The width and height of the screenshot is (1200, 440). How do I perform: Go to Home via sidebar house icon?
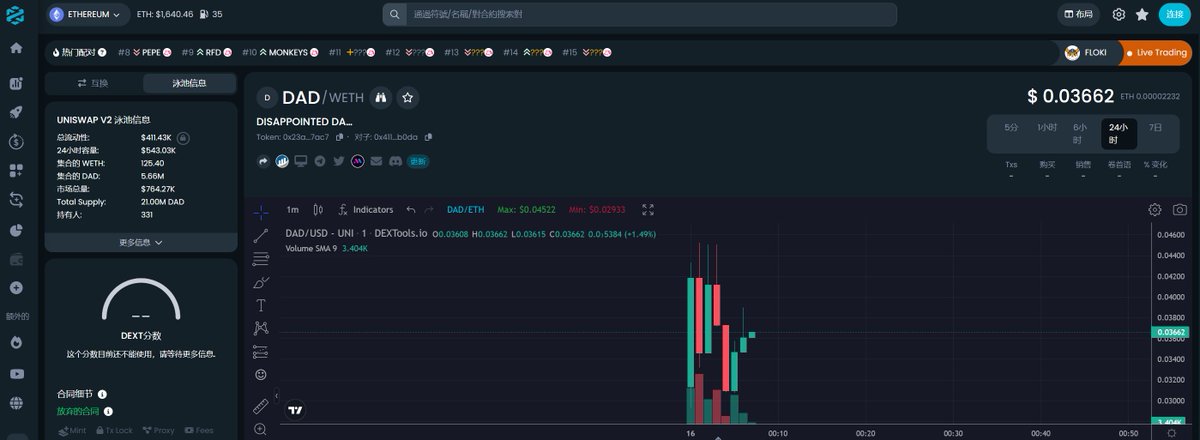16,48
